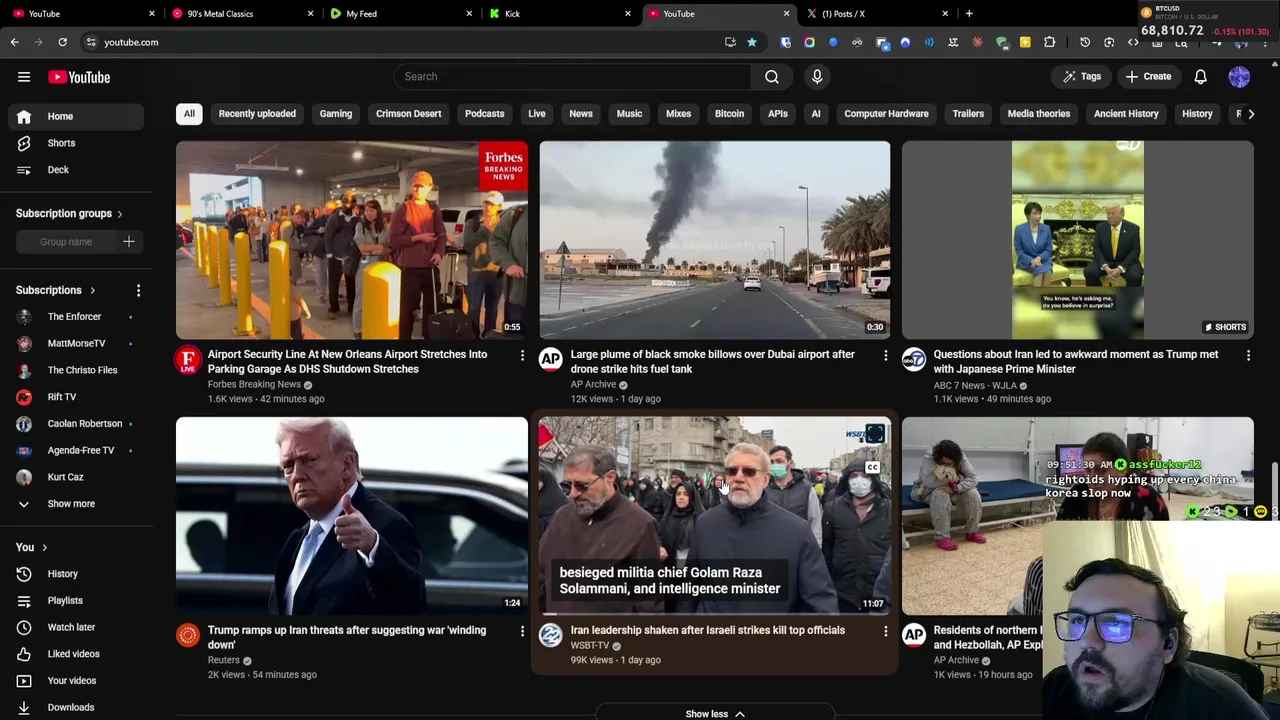1280x720 pixels.
Task: Click the search magnifier button
Action: point(772,76)
